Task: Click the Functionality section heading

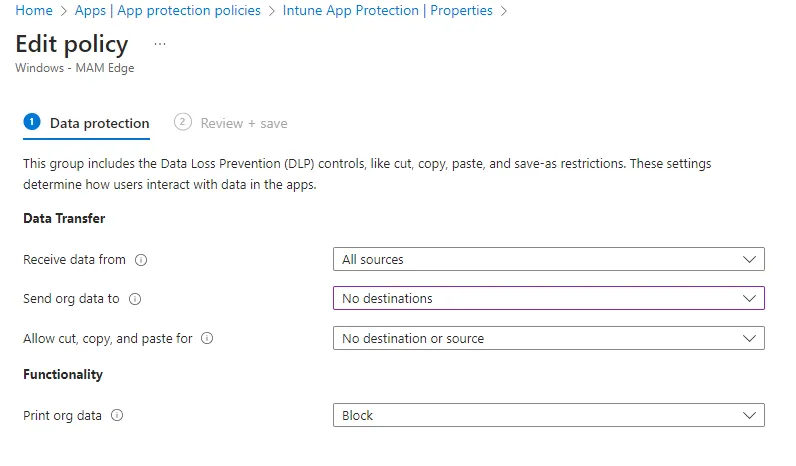Action: coord(63,375)
